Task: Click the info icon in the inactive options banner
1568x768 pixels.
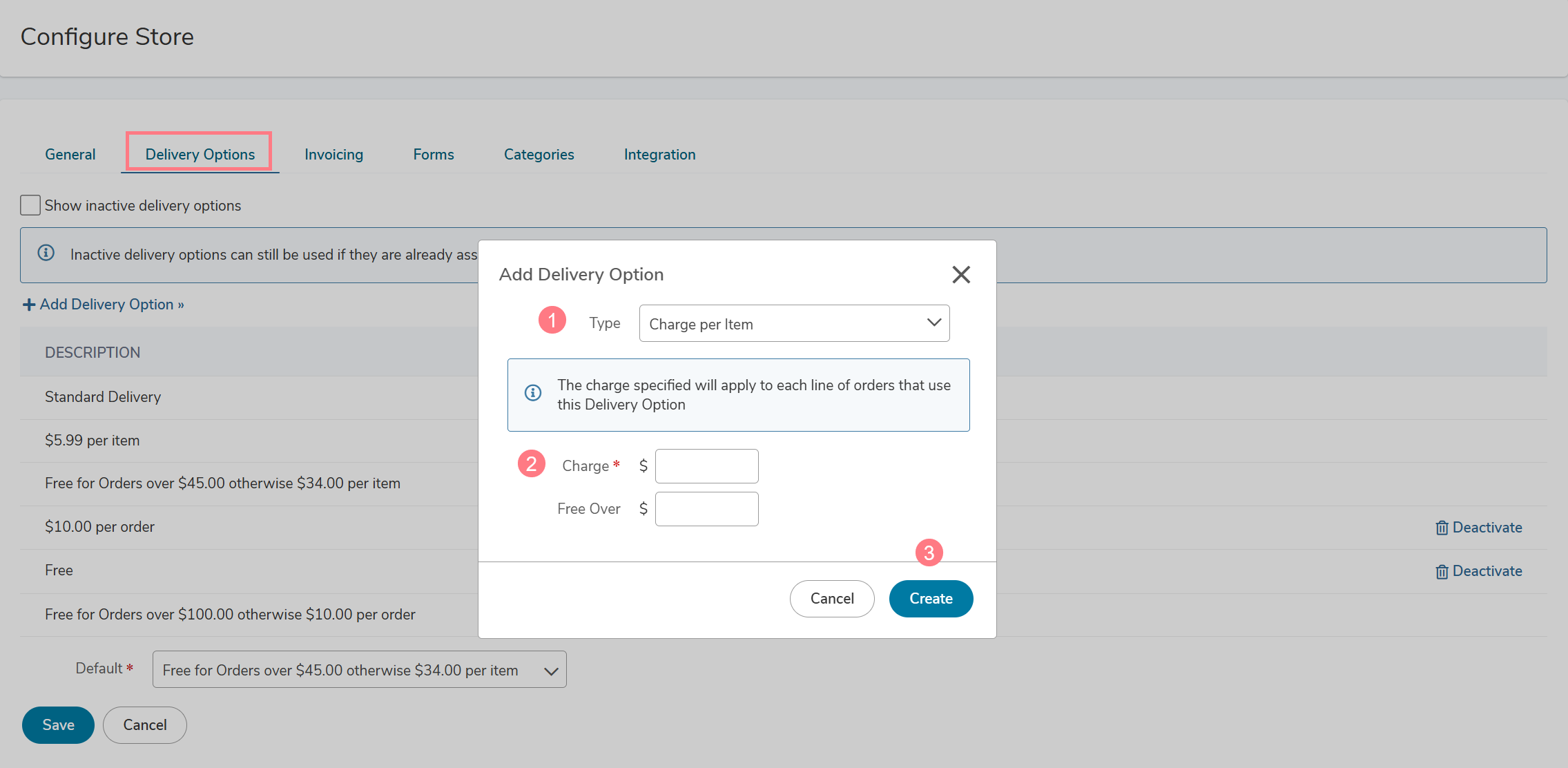Action: click(46, 253)
